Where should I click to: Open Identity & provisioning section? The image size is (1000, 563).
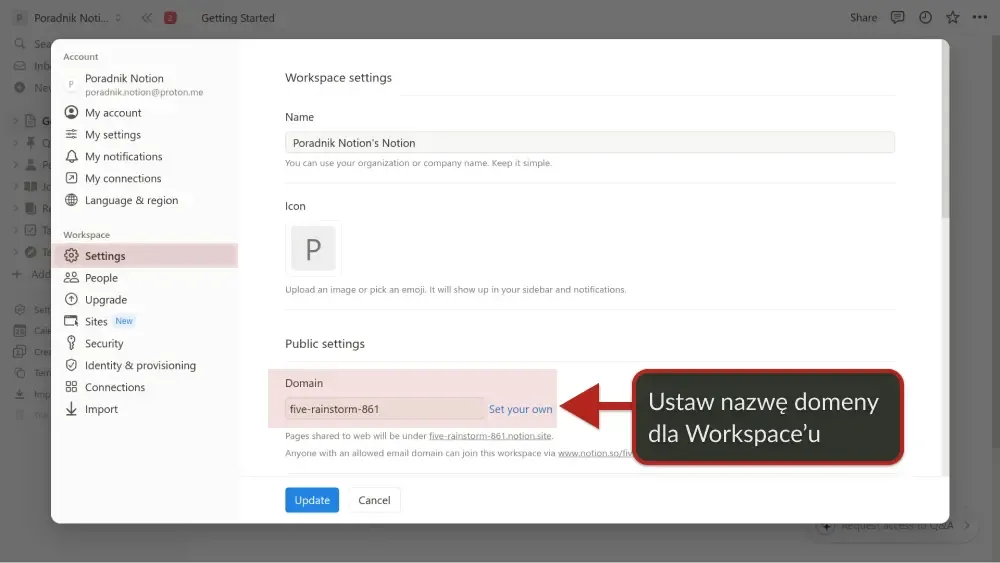click(140, 365)
